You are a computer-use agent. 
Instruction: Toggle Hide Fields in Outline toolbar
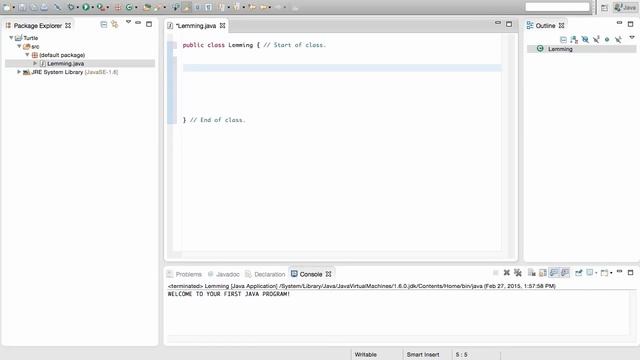(x=585, y=39)
